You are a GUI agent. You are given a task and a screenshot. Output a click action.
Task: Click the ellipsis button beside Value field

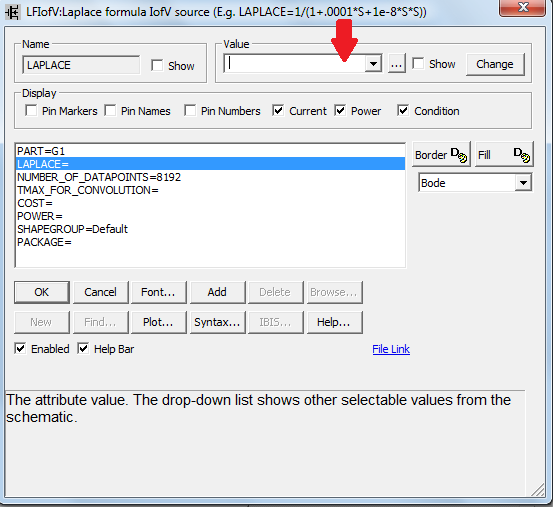tap(396, 64)
